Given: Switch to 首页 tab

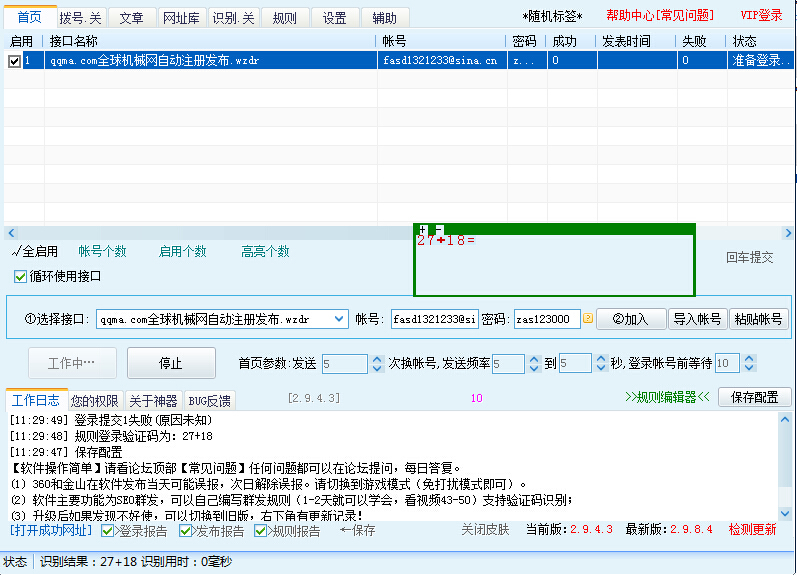Looking at the screenshot, I should pos(30,17).
